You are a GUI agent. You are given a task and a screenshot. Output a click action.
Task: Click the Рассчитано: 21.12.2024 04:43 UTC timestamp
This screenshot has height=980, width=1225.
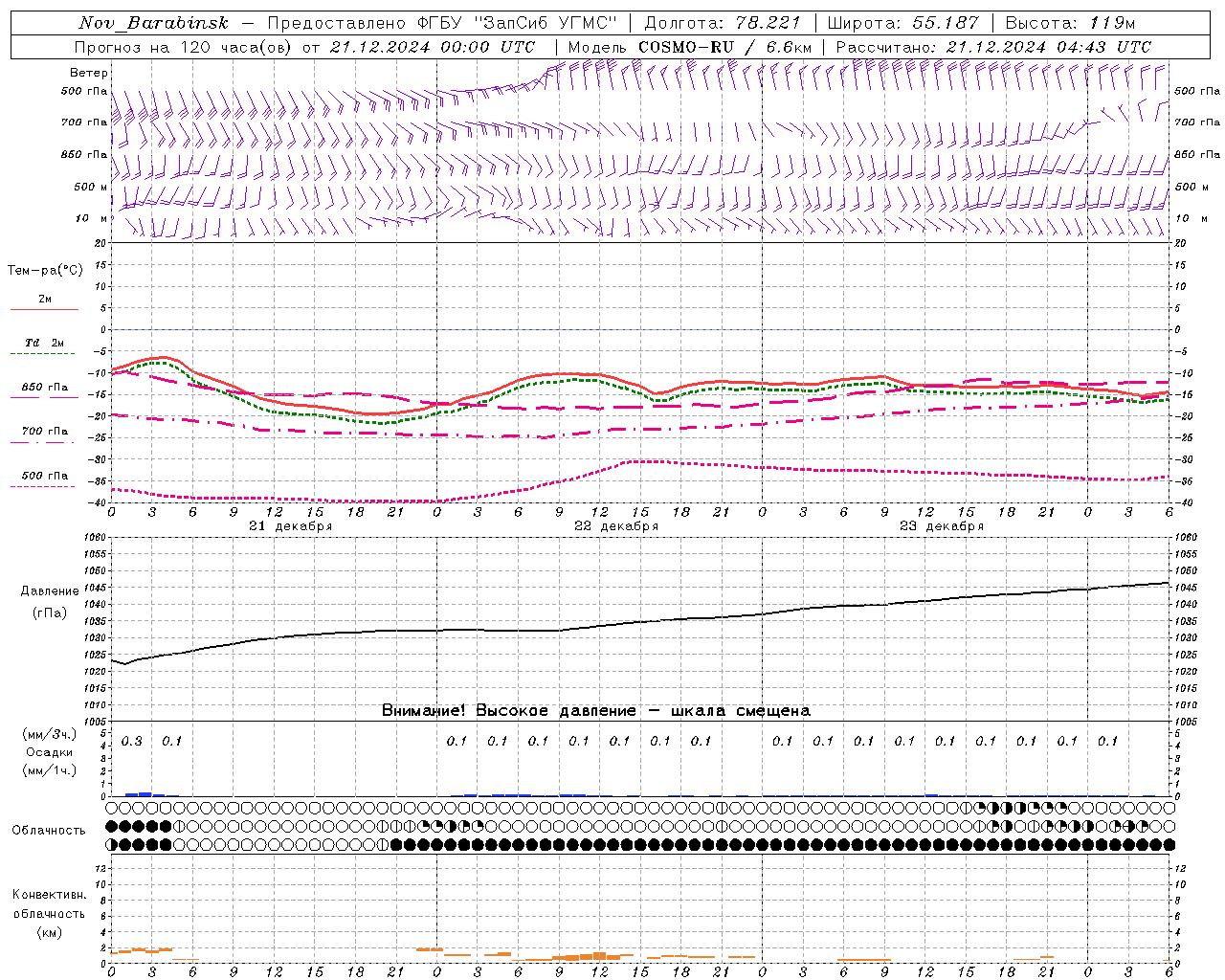tap(993, 47)
